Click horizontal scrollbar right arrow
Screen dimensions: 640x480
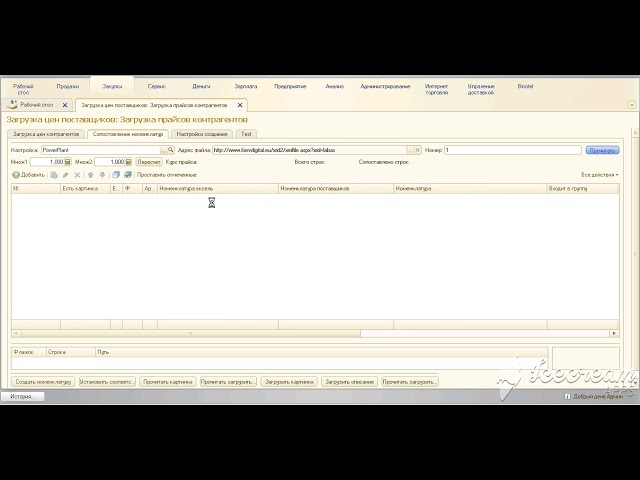(614, 333)
